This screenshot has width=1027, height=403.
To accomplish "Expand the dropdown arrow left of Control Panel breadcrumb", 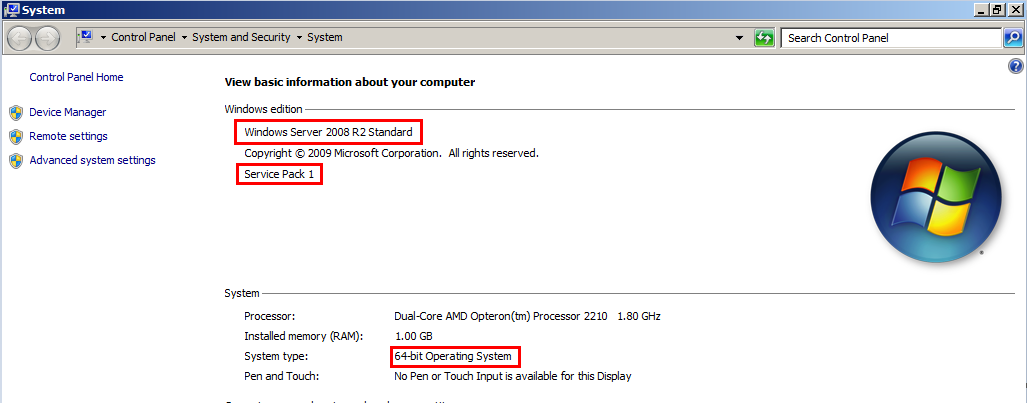I will (x=103, y=38).
